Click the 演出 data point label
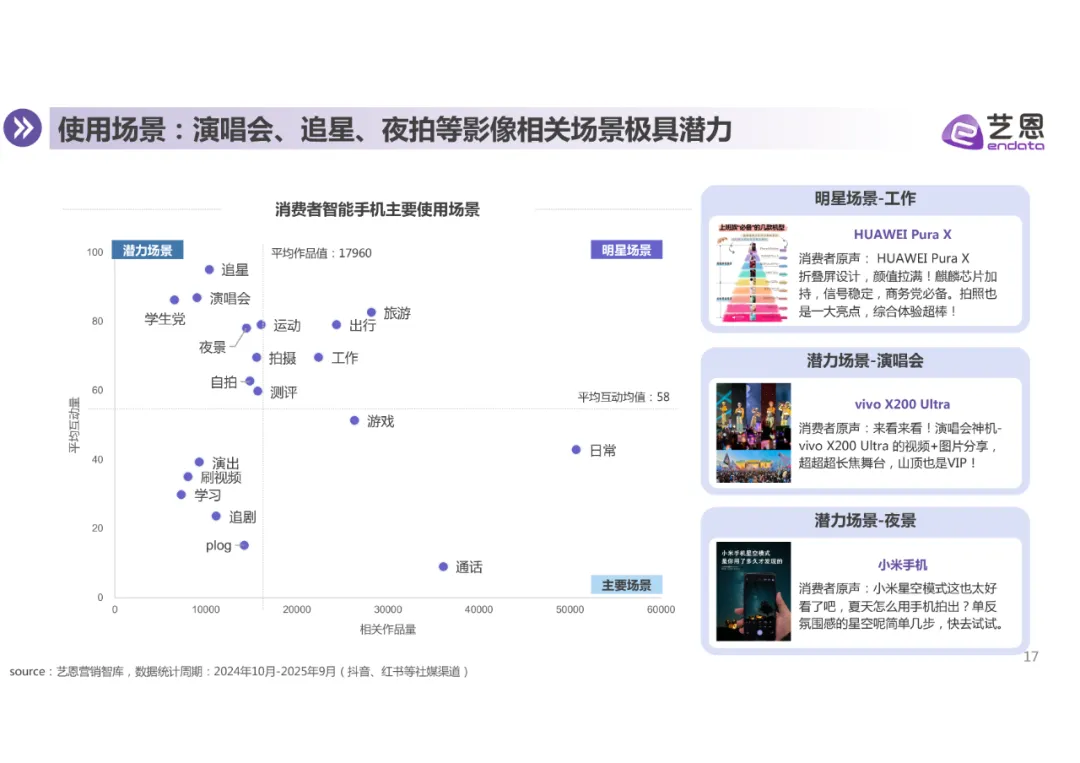This screenshot has height=763, width=1080. pos(226,463)
